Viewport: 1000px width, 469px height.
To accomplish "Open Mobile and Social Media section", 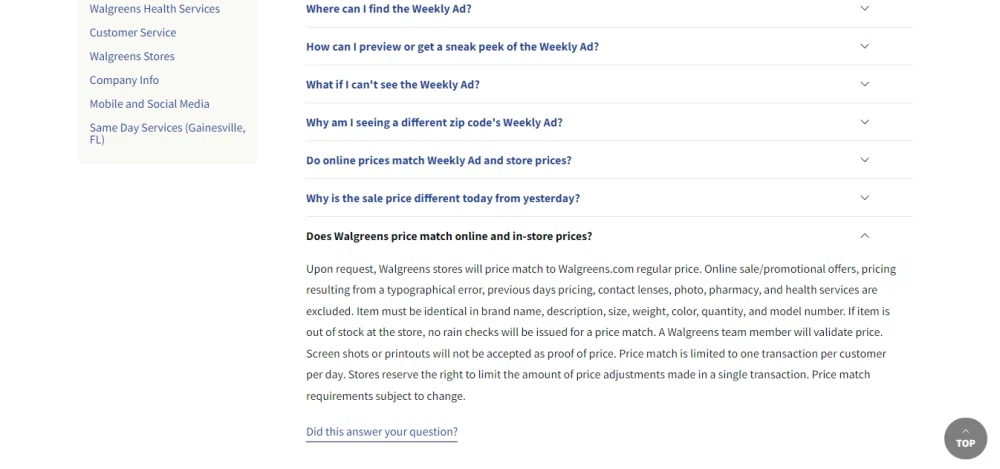I will click(149, 104).
